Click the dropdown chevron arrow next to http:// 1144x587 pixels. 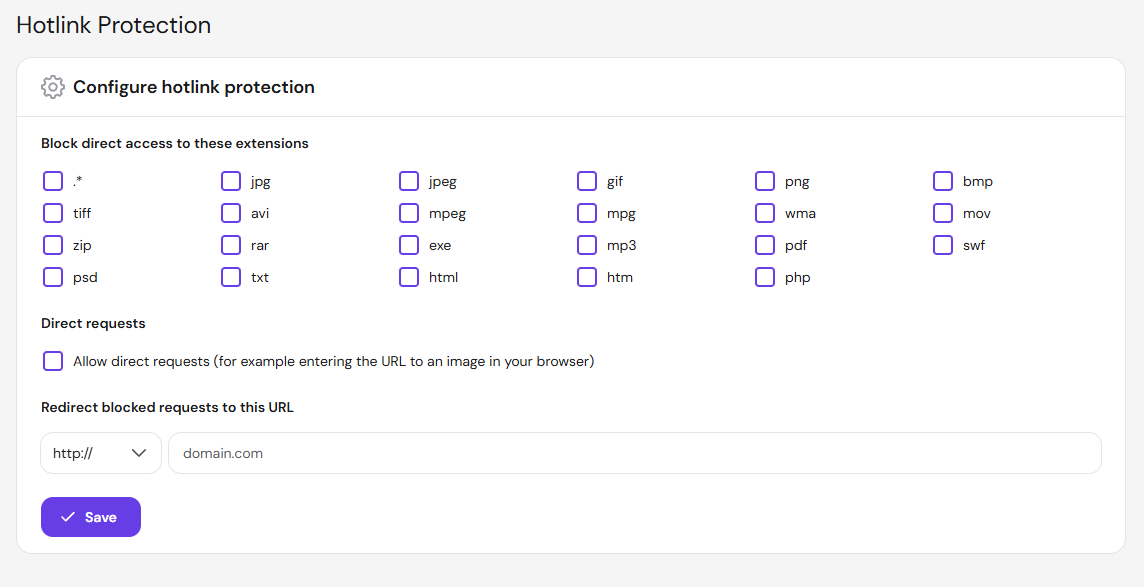coord(139,453)
